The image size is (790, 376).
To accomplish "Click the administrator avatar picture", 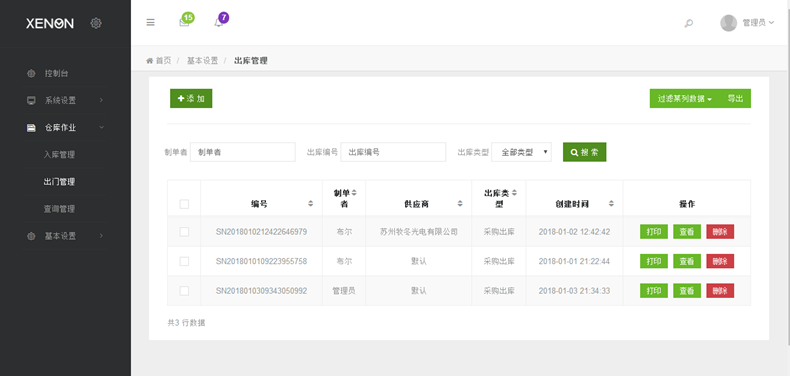I will click(729, 23).
